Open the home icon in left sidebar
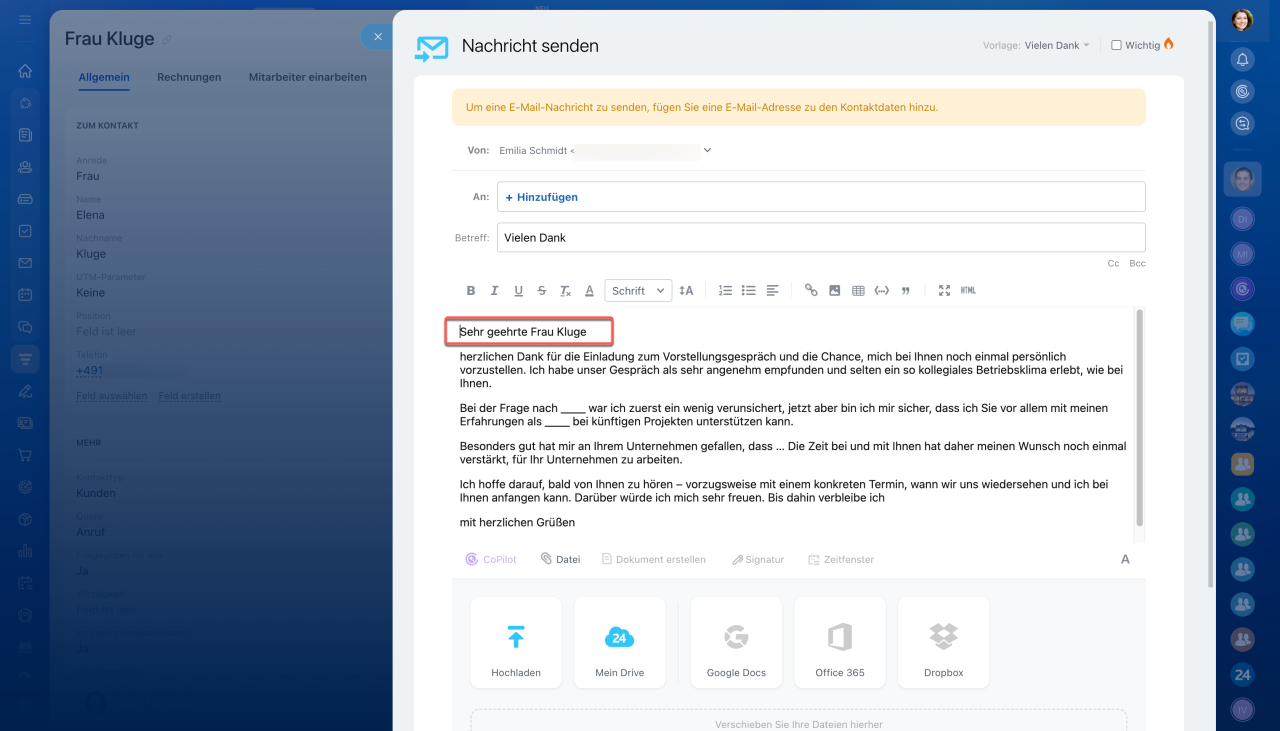Viewport: 1280px width, 731px height. click(25, 71)
